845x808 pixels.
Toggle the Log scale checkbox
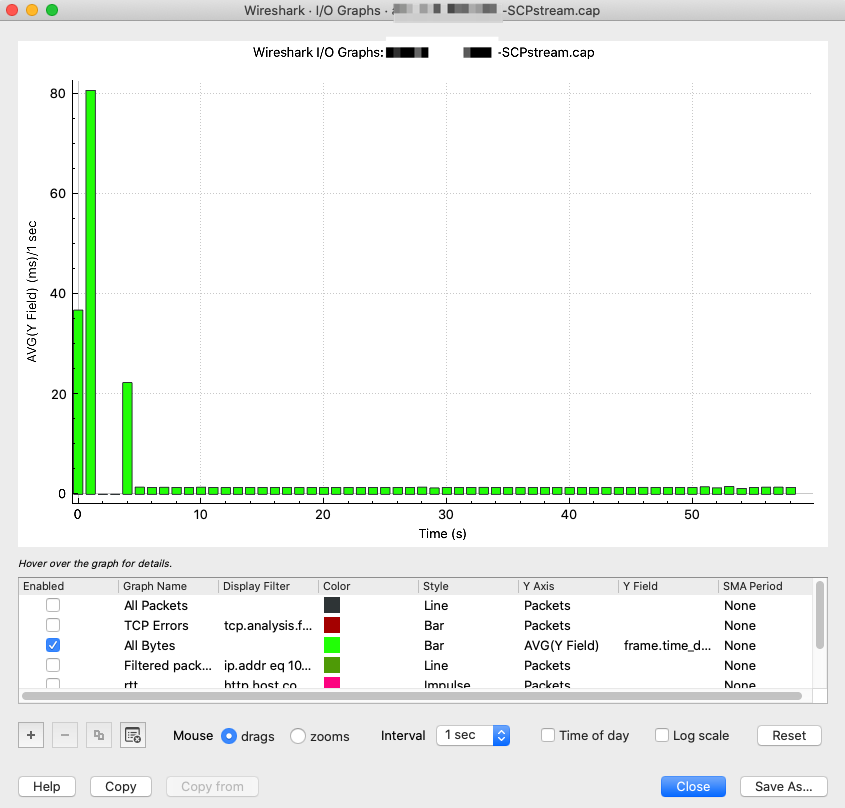click(x=662, y=735)
